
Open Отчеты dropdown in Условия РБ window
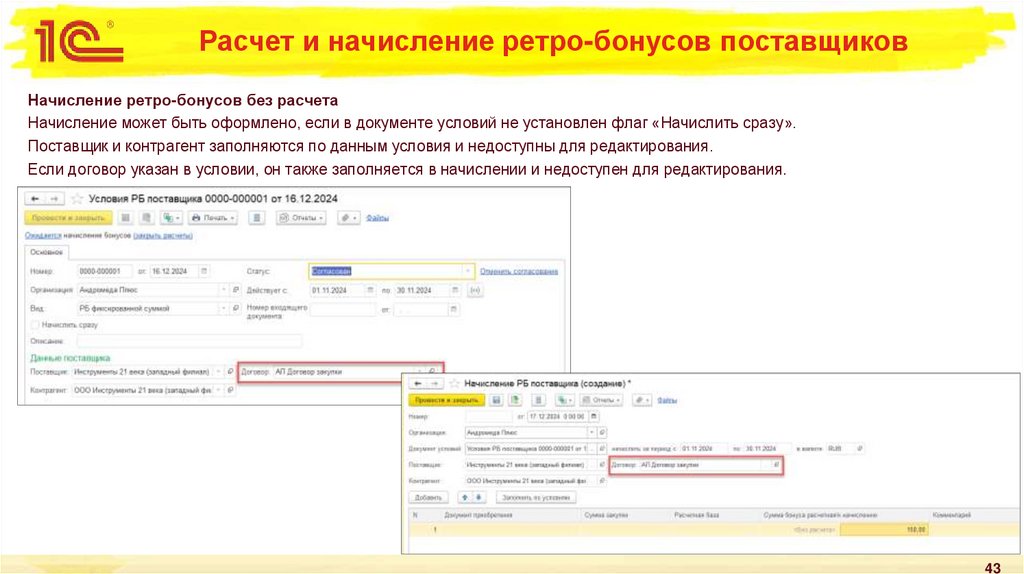[x=301, y=218]
